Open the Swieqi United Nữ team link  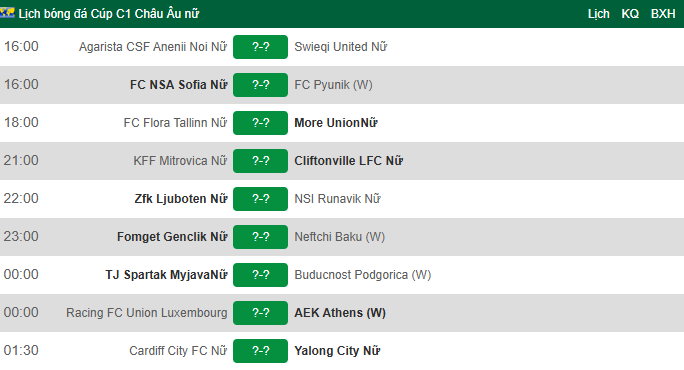341,47
